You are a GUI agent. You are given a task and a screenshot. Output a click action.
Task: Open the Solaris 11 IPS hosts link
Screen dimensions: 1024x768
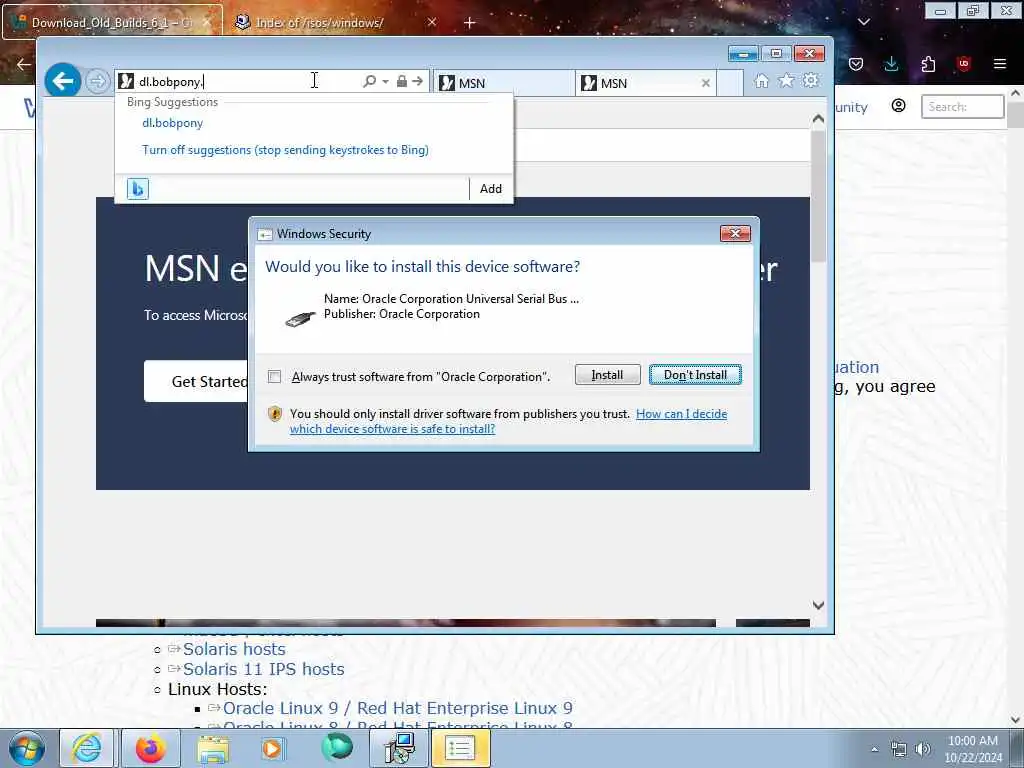pyautogui.click(x=263, y=669)
